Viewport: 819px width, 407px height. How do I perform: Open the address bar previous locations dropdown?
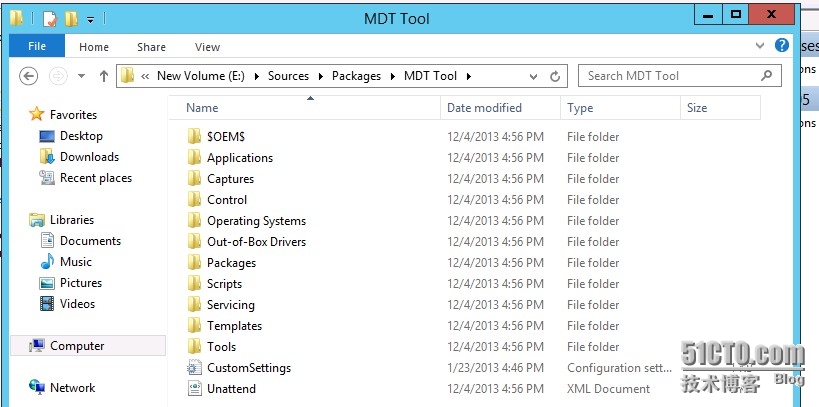(x=533, y=76)
